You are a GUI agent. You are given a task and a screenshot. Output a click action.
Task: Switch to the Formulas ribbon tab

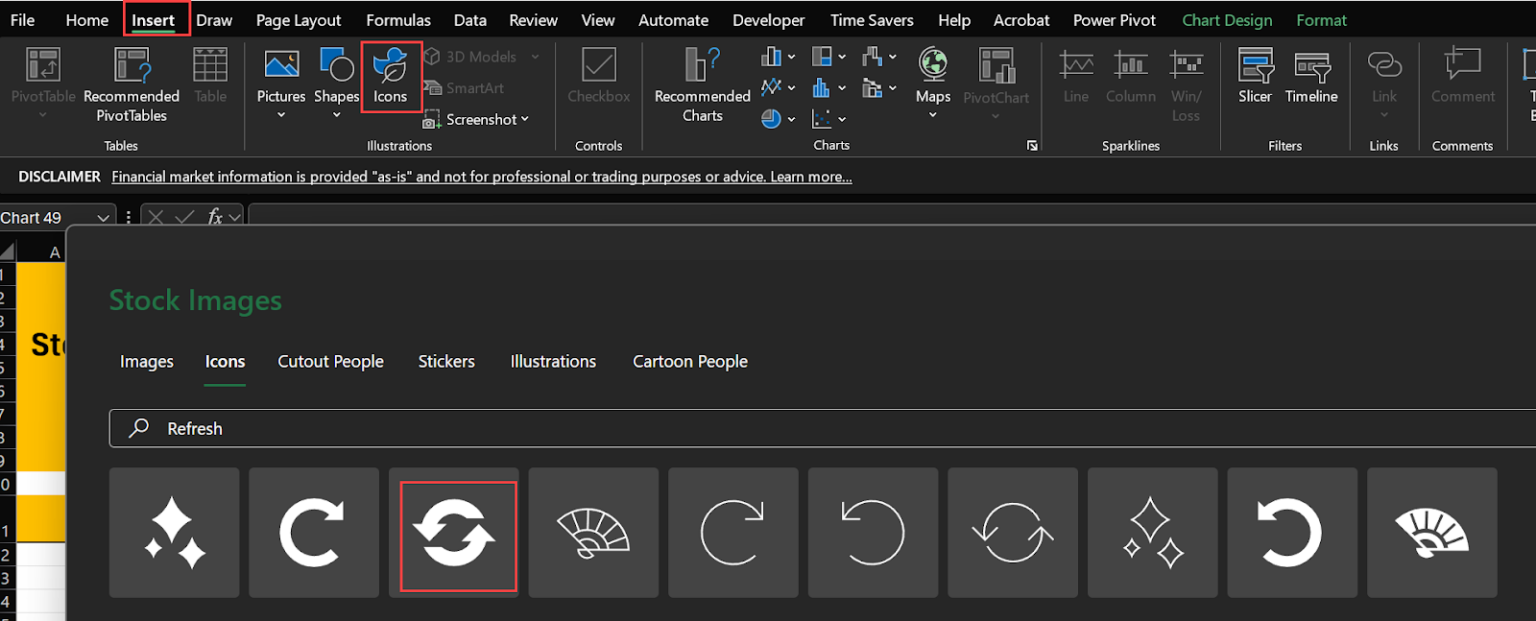pyautogui.click(x=398, y=20)
